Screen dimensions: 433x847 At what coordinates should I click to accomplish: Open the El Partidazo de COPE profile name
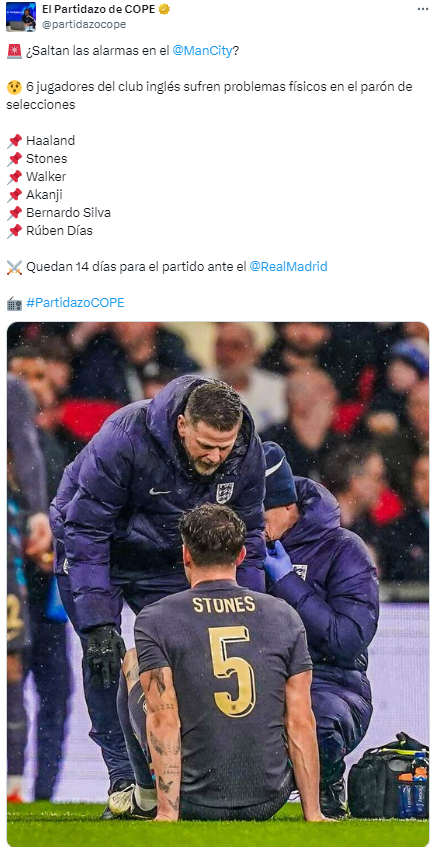point(99,9)
